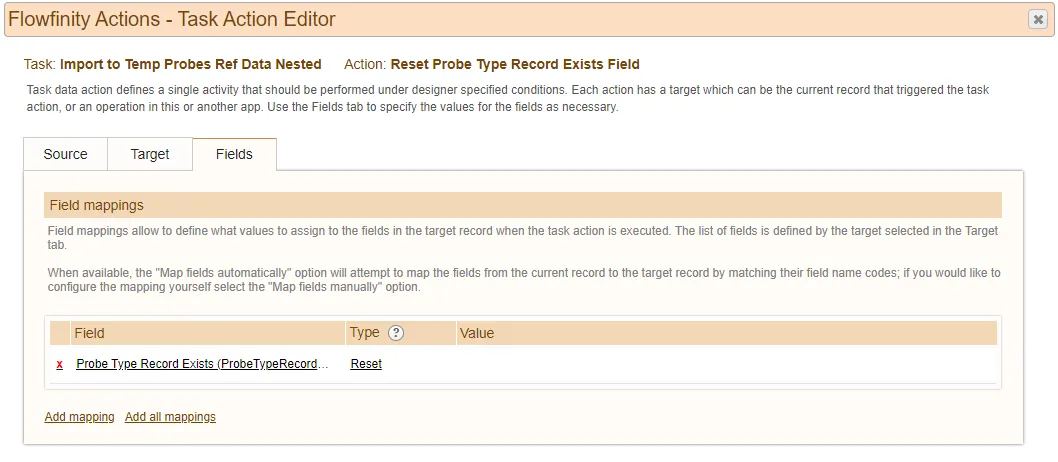
Task: Click the empty Value cell of the mapping row
Action: coord(726,364)
